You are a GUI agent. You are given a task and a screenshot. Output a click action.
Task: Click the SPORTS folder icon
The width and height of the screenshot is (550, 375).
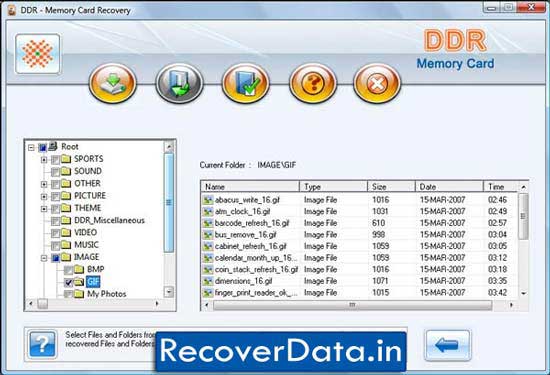(x=66, y=159)
